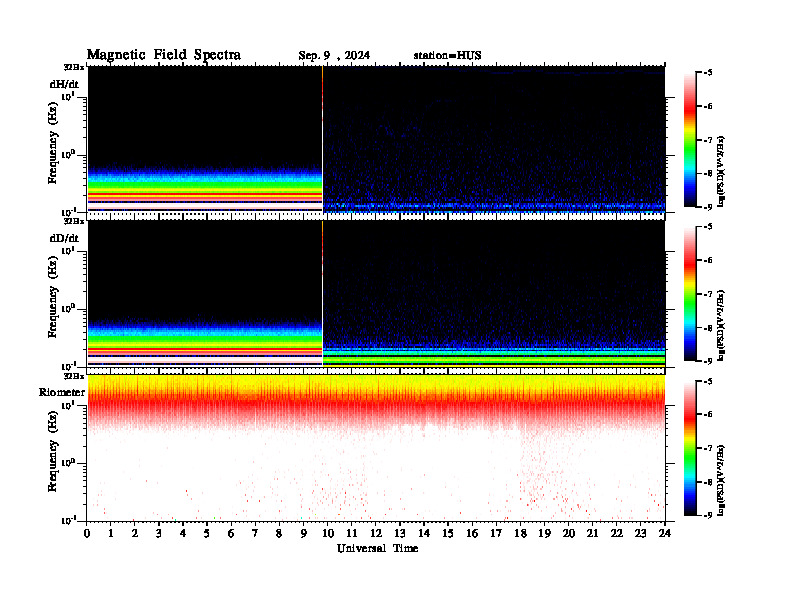Click the "Frequency (Hz)" label of dH/dt panel
The height and width of the screenshot is (612, 792).
pyautogui.click(x=53, y=143)
